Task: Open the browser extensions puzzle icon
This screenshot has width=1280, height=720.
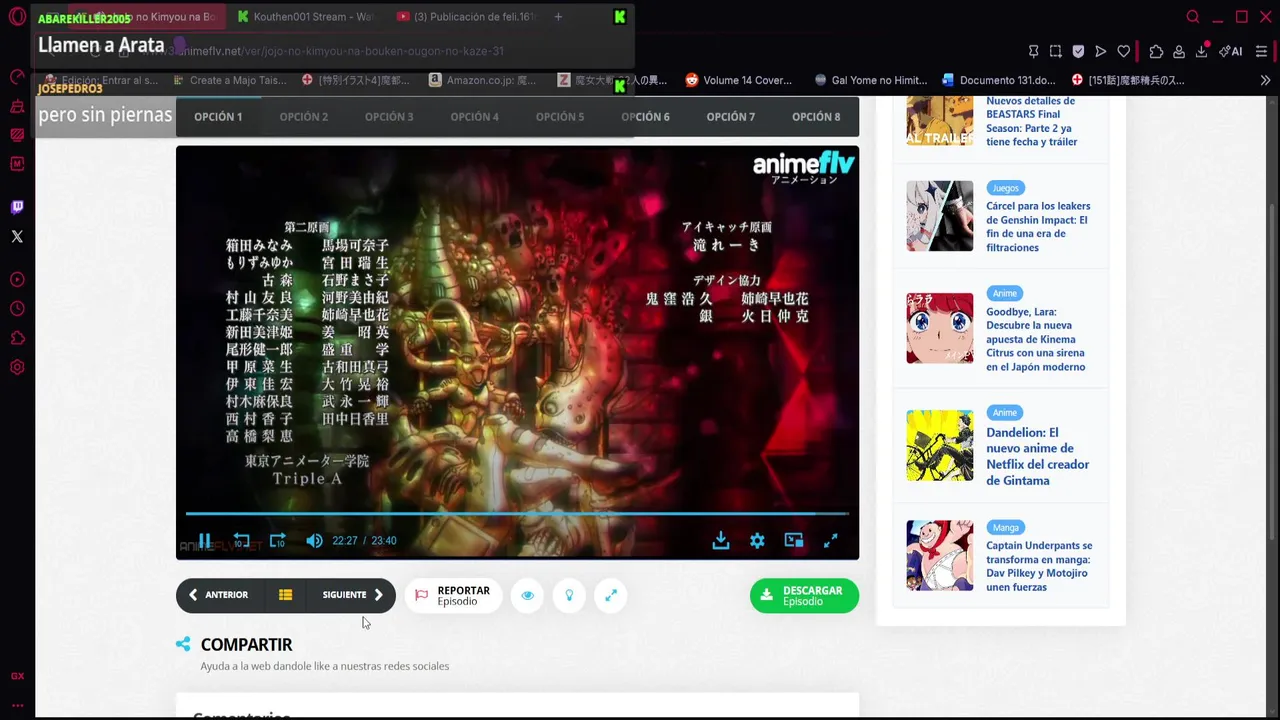Action: tap(1156, 51)
